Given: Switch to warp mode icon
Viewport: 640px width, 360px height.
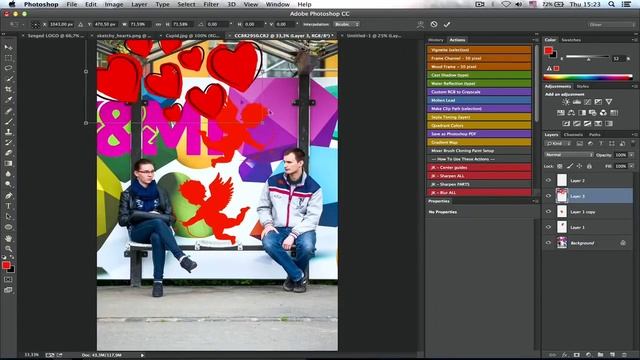Looking at the screenshot, I should click(420, 24).
